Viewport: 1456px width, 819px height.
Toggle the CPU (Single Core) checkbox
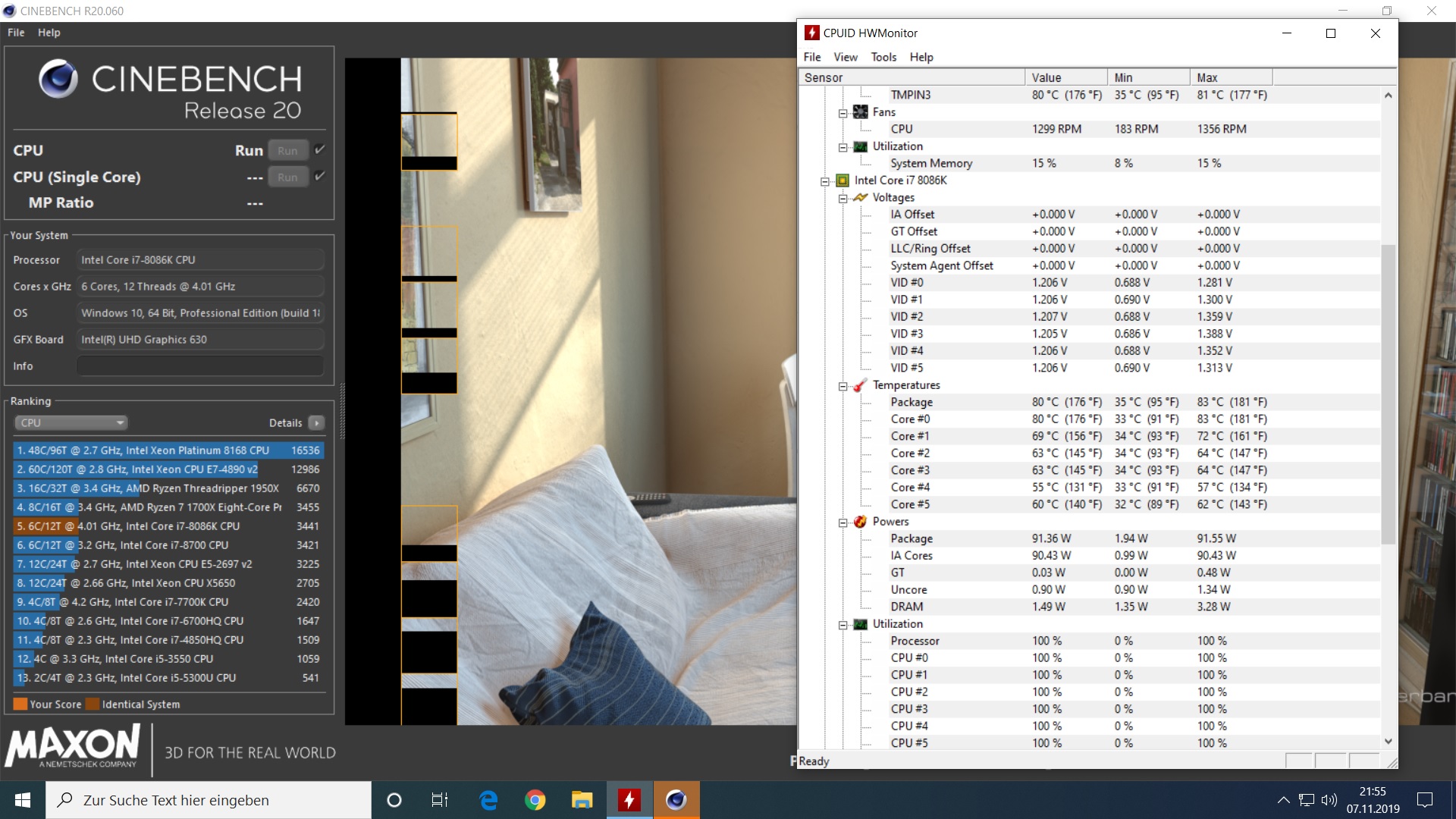pos(320,176)
